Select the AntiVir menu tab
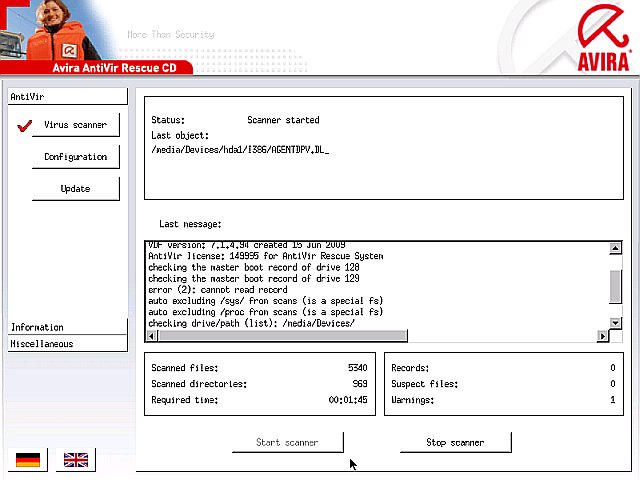 point(67,97)
